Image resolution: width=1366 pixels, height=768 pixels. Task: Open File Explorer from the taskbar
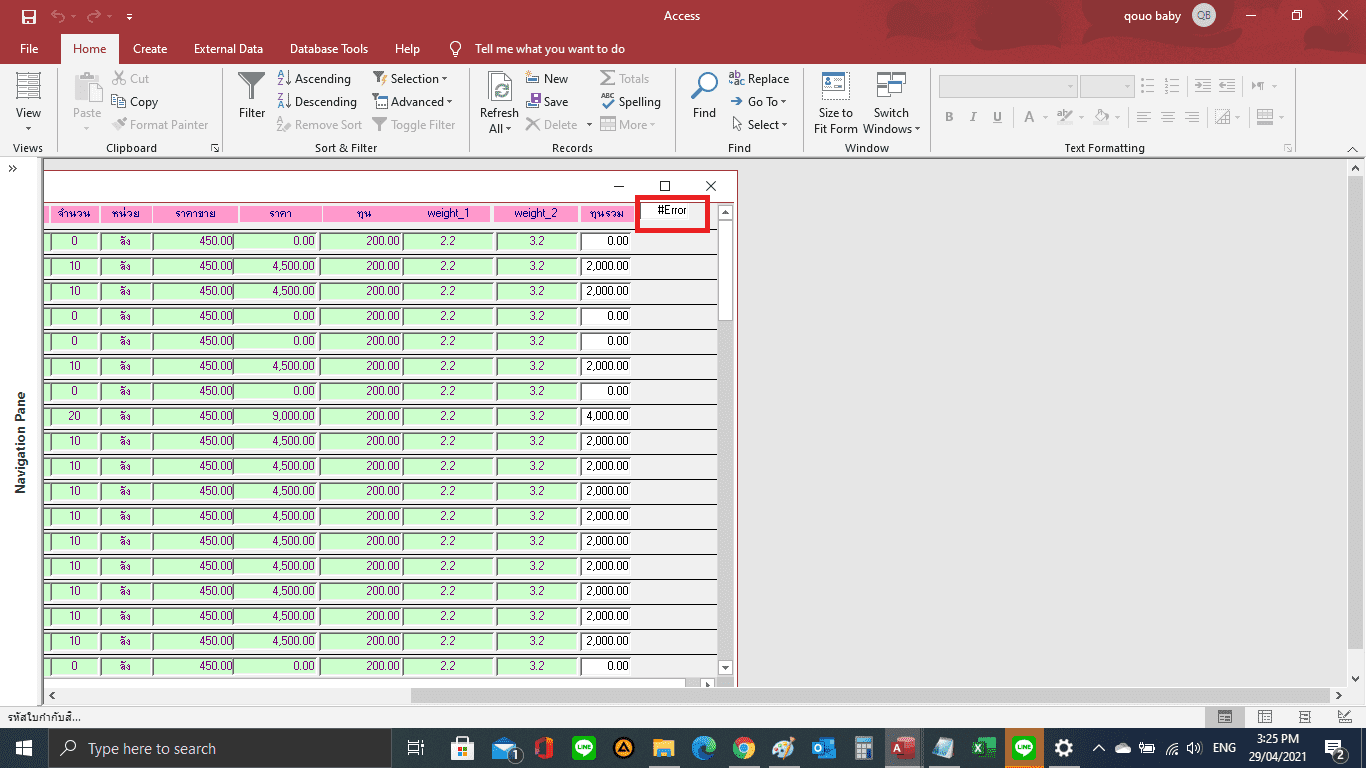pyautogui.click(x=663, y=748)
